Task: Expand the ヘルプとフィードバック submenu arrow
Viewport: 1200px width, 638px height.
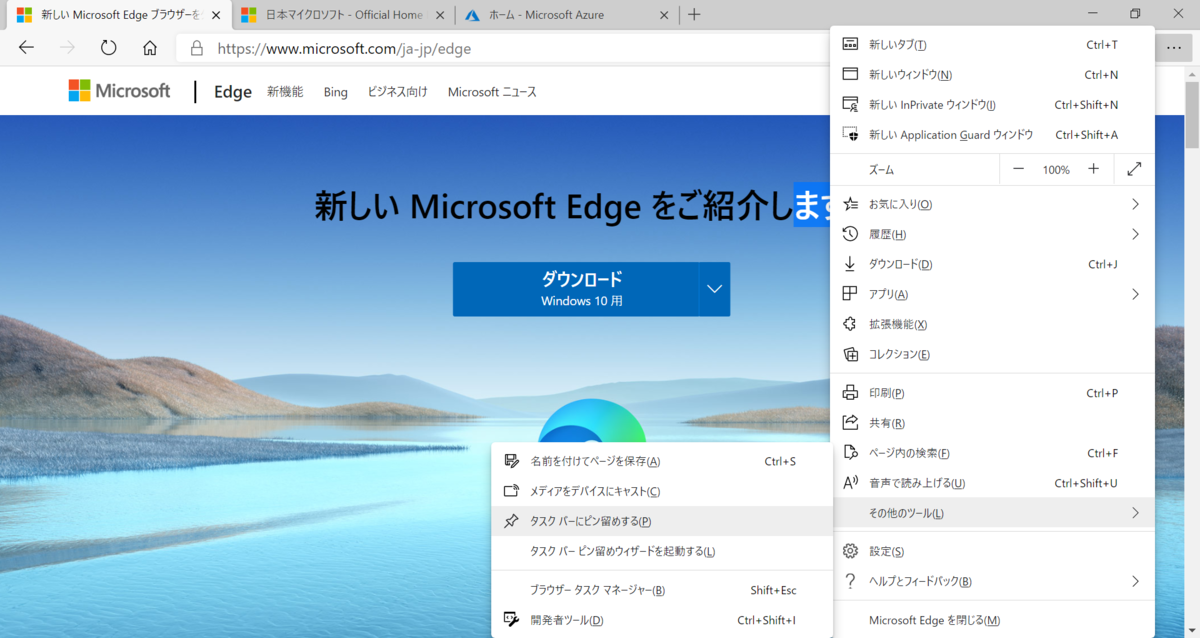Action: click(1135, 581)
